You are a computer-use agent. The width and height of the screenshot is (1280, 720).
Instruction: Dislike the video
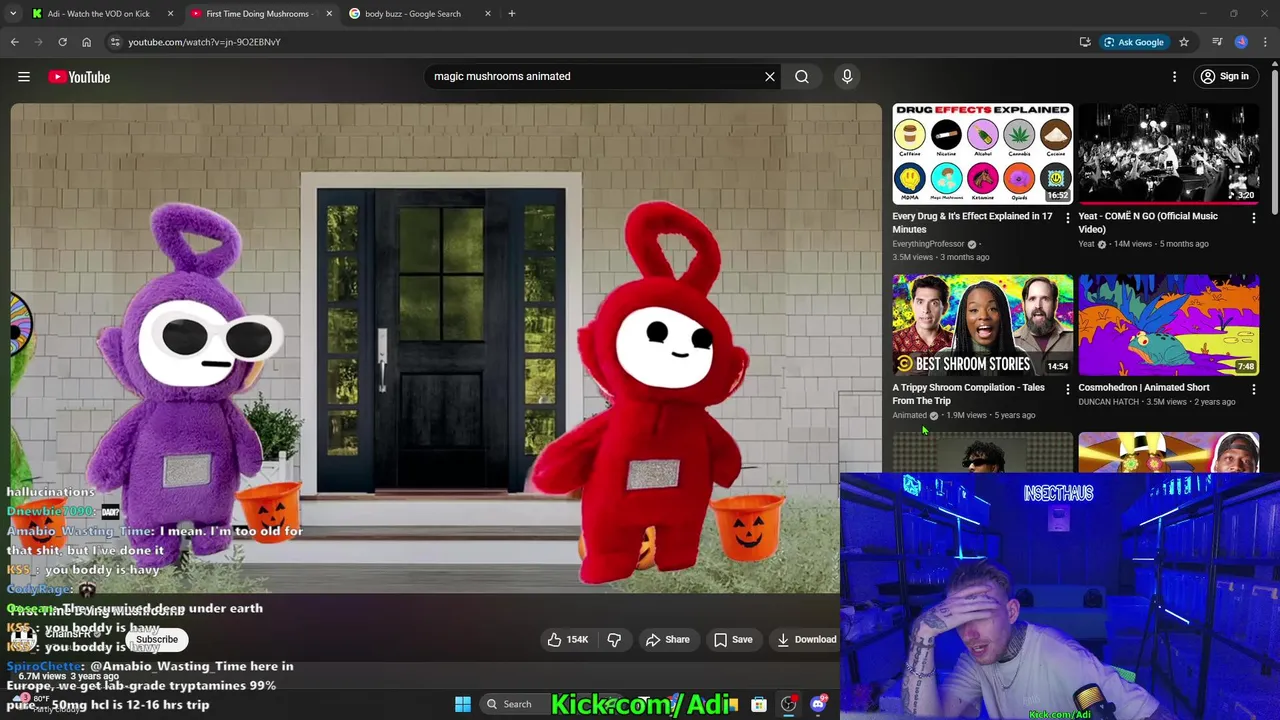point(615,640)
